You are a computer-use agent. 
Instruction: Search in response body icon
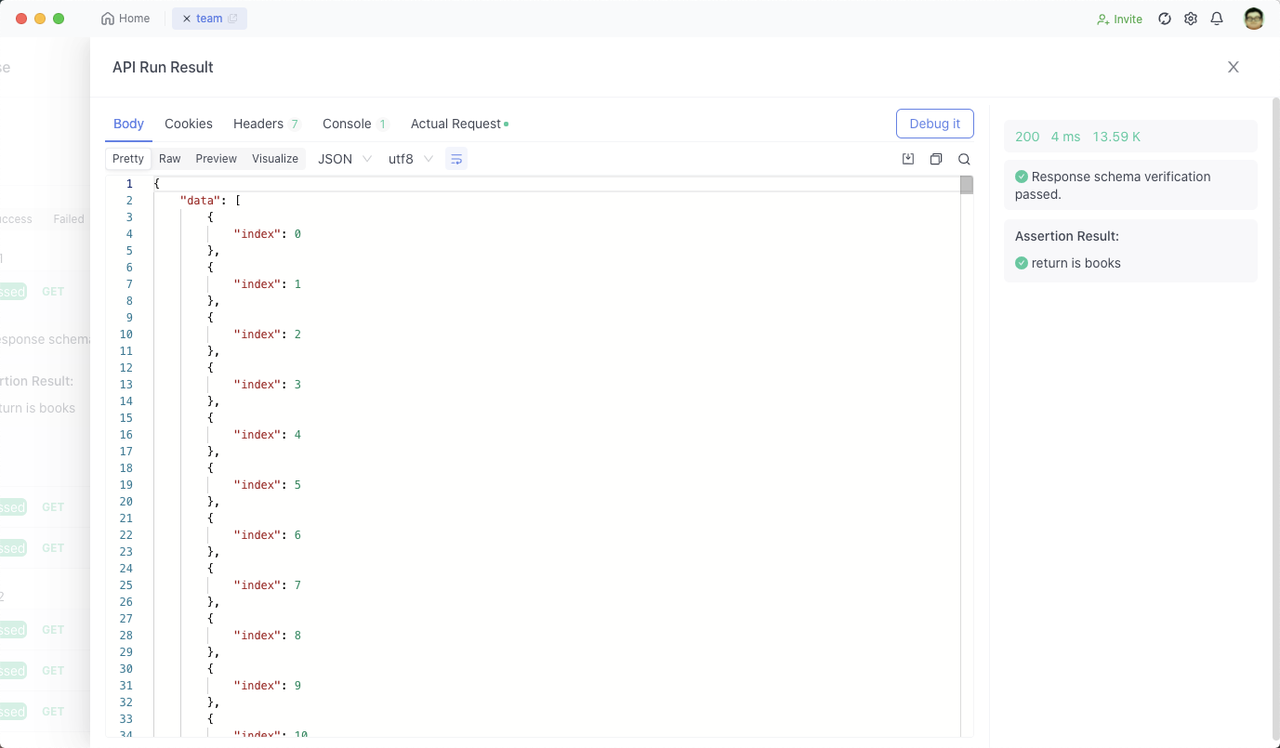(964, 159)
